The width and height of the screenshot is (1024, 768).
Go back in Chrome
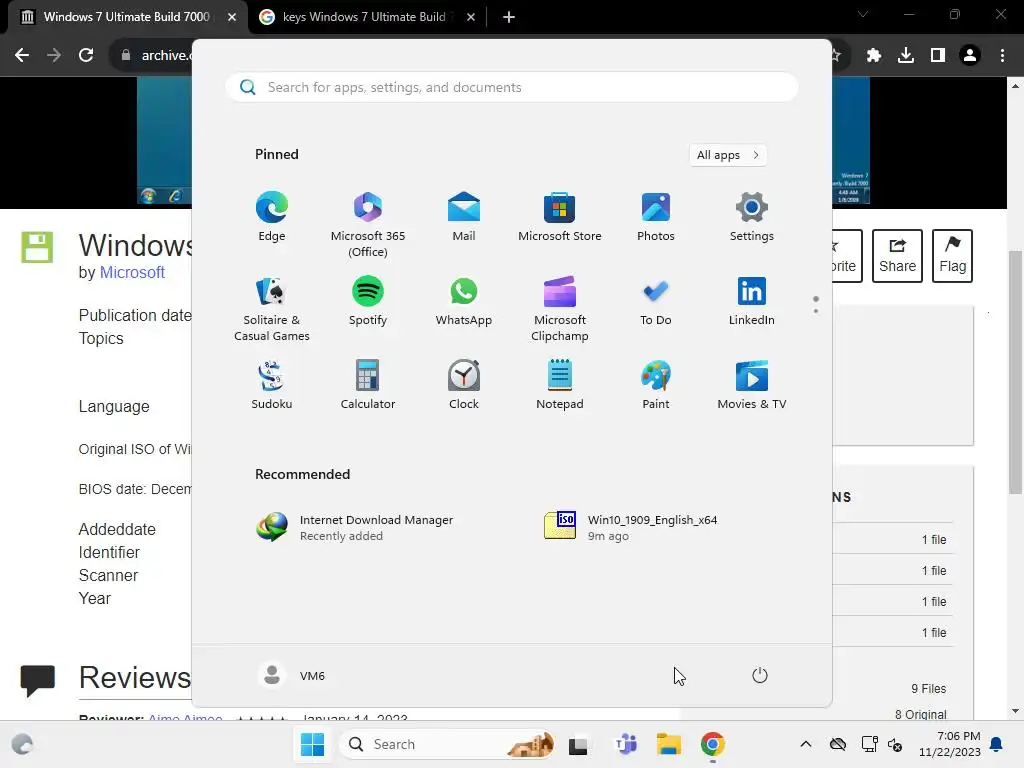(x=22, y=55)
